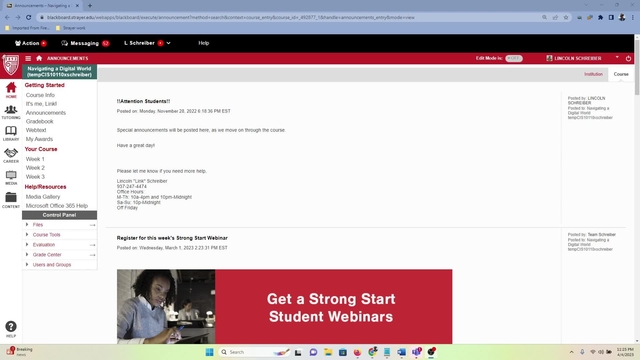The height and width of the screenshot is (360, 640).
Task: Click the Strayer shield logo
Action: [x=11, y=64]
